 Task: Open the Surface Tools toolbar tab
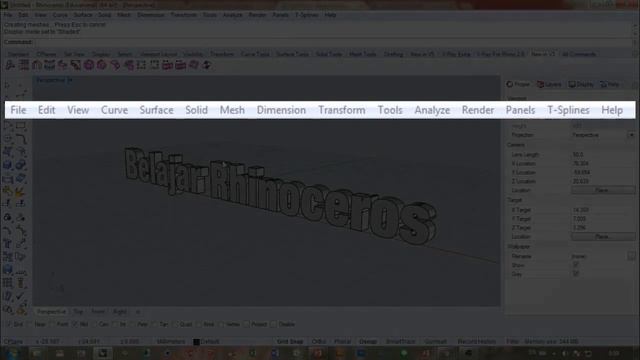point(292,54)
